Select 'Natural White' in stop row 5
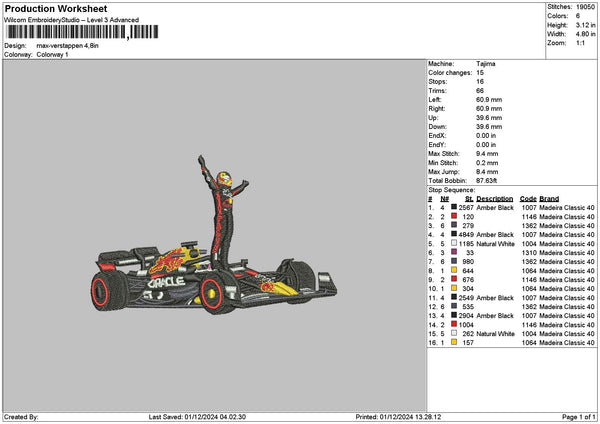Viewport: 600px width, 424px height. point(495,244)
